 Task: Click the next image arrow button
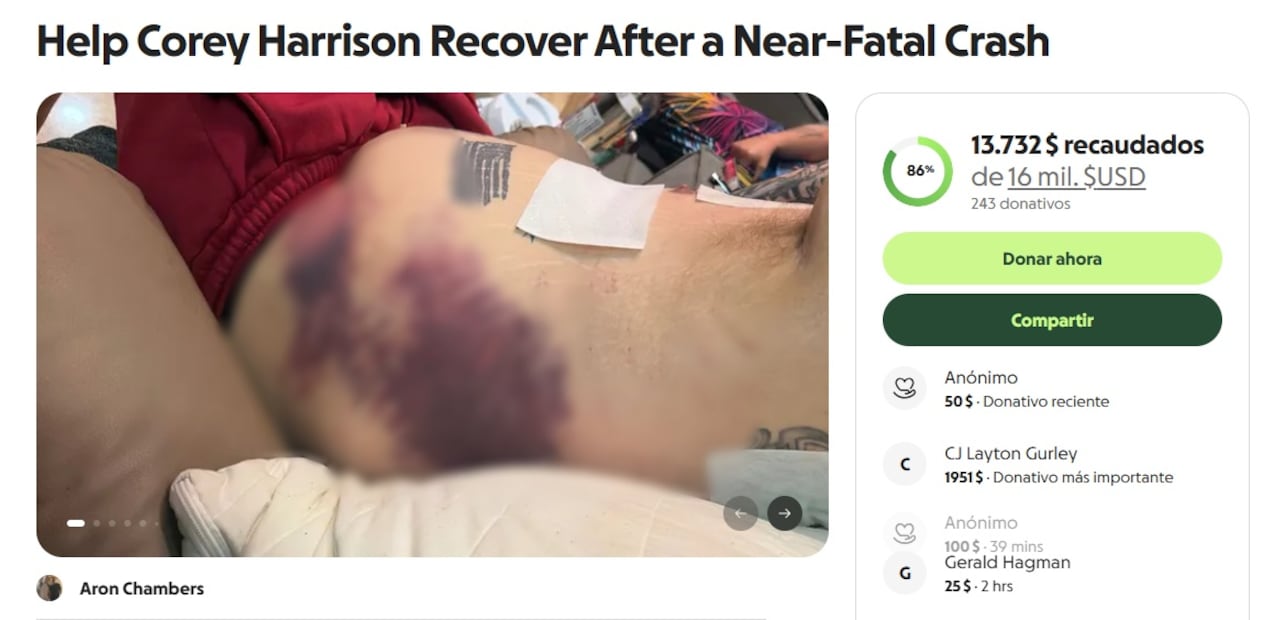(785, 513)
